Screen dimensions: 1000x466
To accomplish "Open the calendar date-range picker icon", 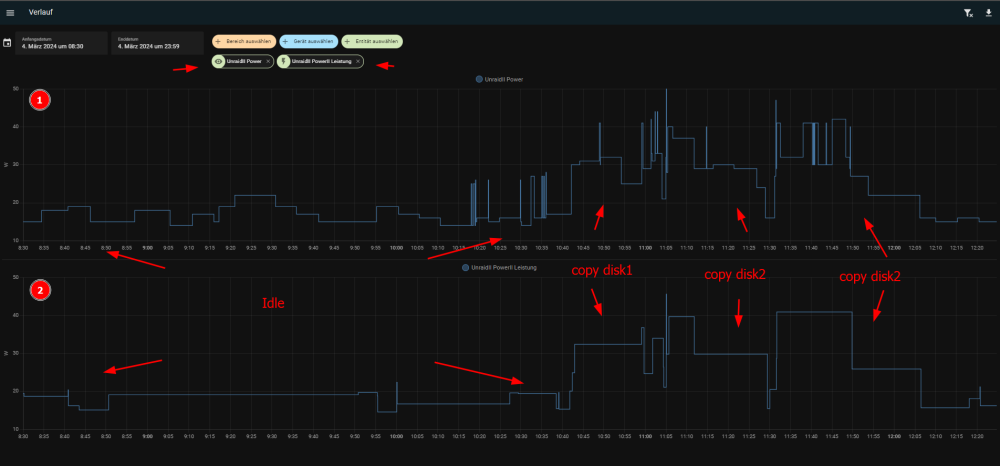I will [8, 43].
